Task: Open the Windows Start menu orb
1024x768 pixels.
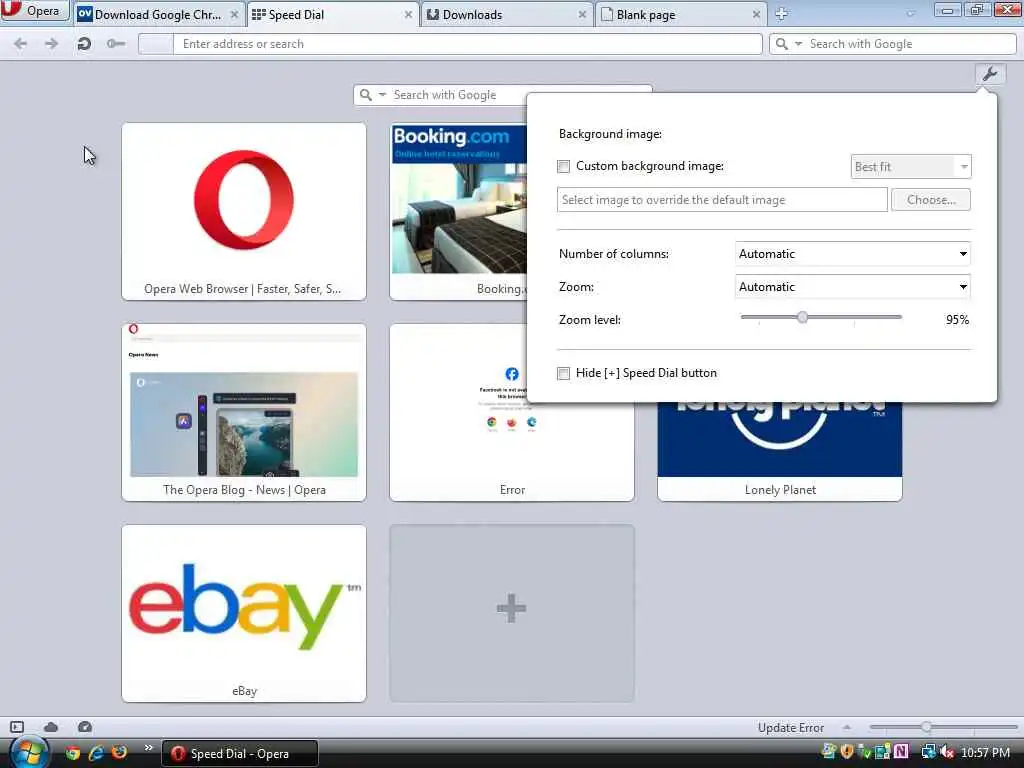Action: (x=29, y=753)
